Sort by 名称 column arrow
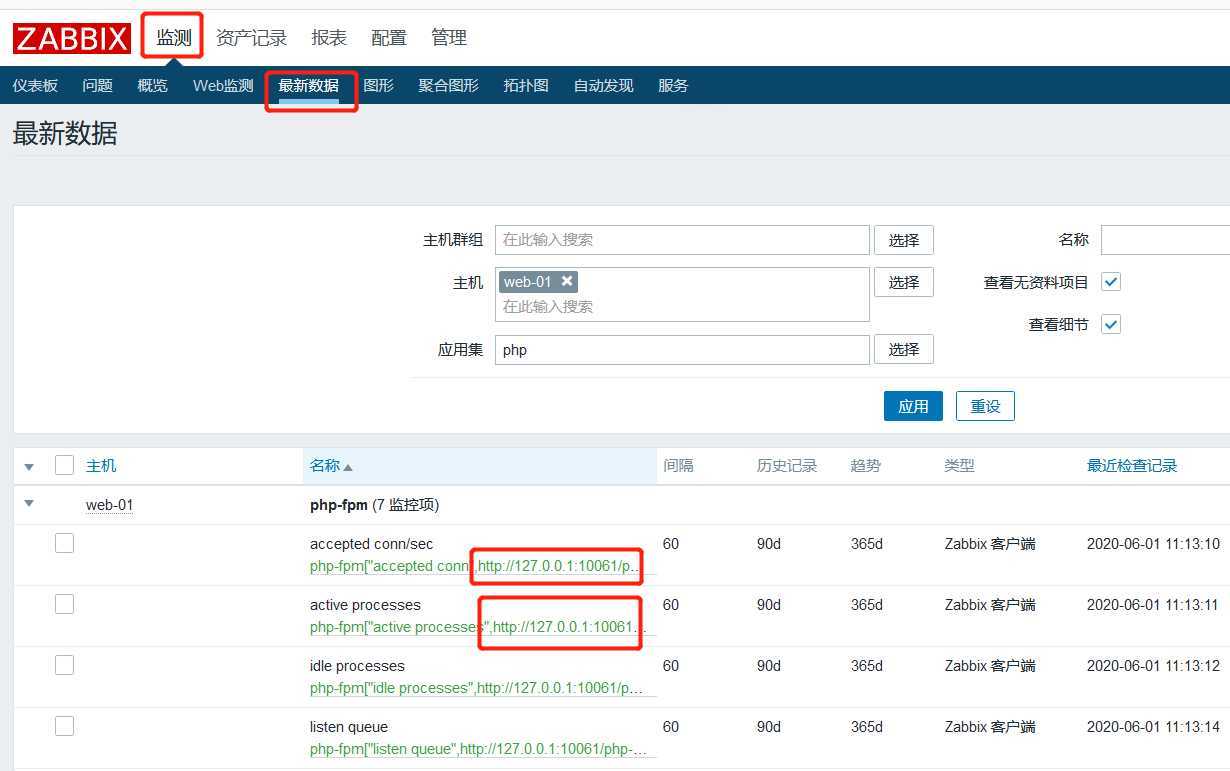Image resolution: width=1230 pixels, height=771 pixels. 348,467
